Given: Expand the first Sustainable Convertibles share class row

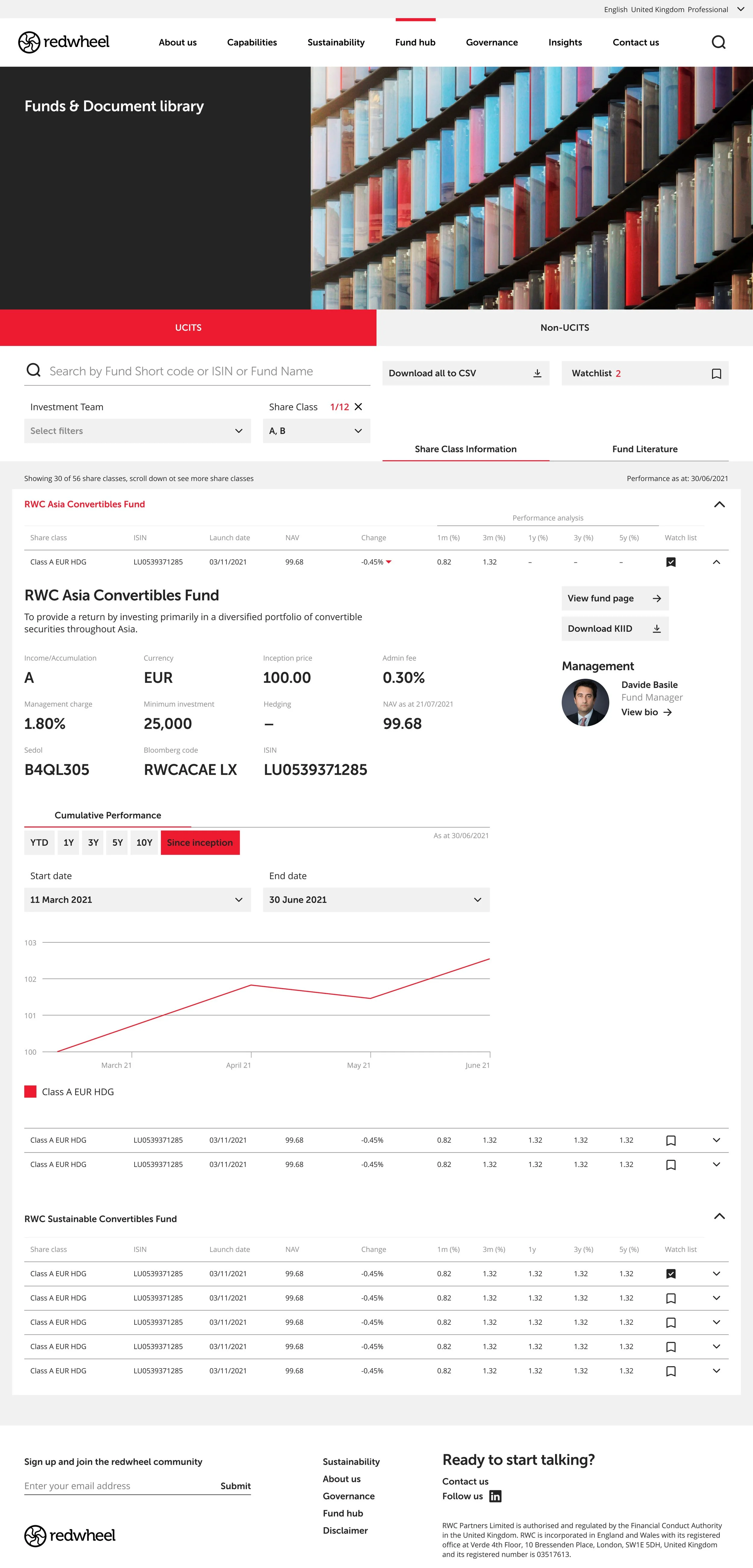Looking at the screenshot, I should coord(717,1273).
